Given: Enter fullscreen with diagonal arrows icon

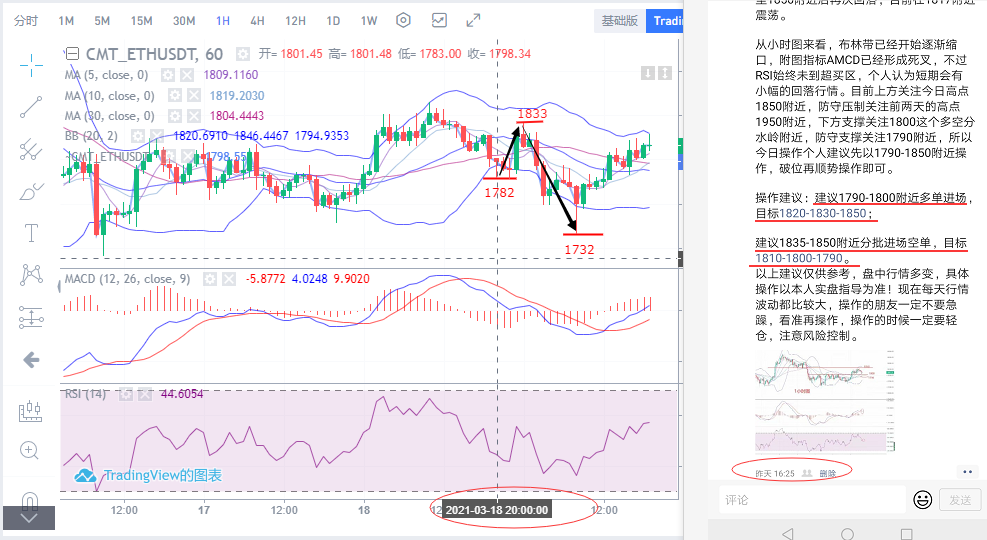Looking at the screenshot, I should click(x=473, y=20).
